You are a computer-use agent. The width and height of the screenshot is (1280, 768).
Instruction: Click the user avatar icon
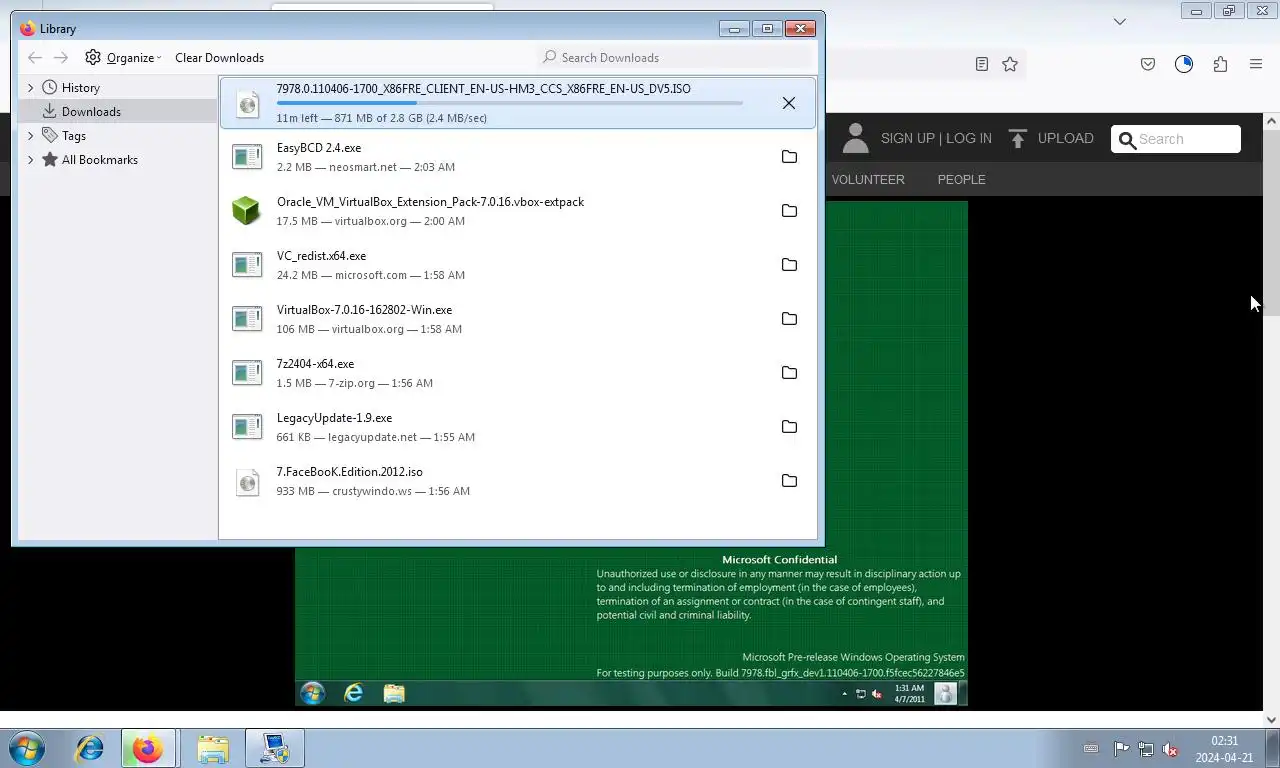click(855, 138)
